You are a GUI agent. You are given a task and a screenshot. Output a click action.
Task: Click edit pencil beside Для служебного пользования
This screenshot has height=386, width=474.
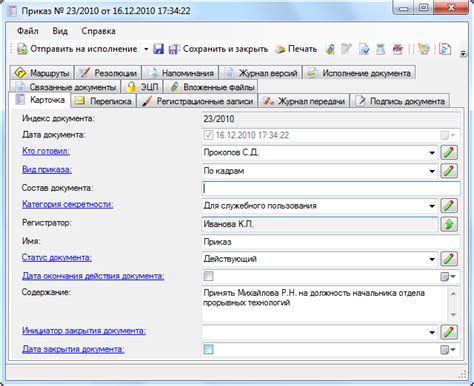449,206
